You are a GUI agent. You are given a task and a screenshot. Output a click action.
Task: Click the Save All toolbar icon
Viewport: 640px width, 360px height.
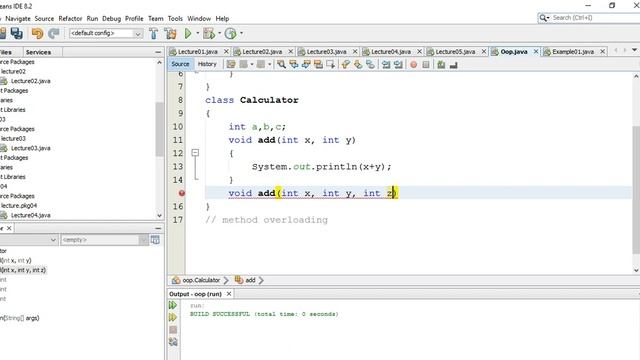pos(16,33)
